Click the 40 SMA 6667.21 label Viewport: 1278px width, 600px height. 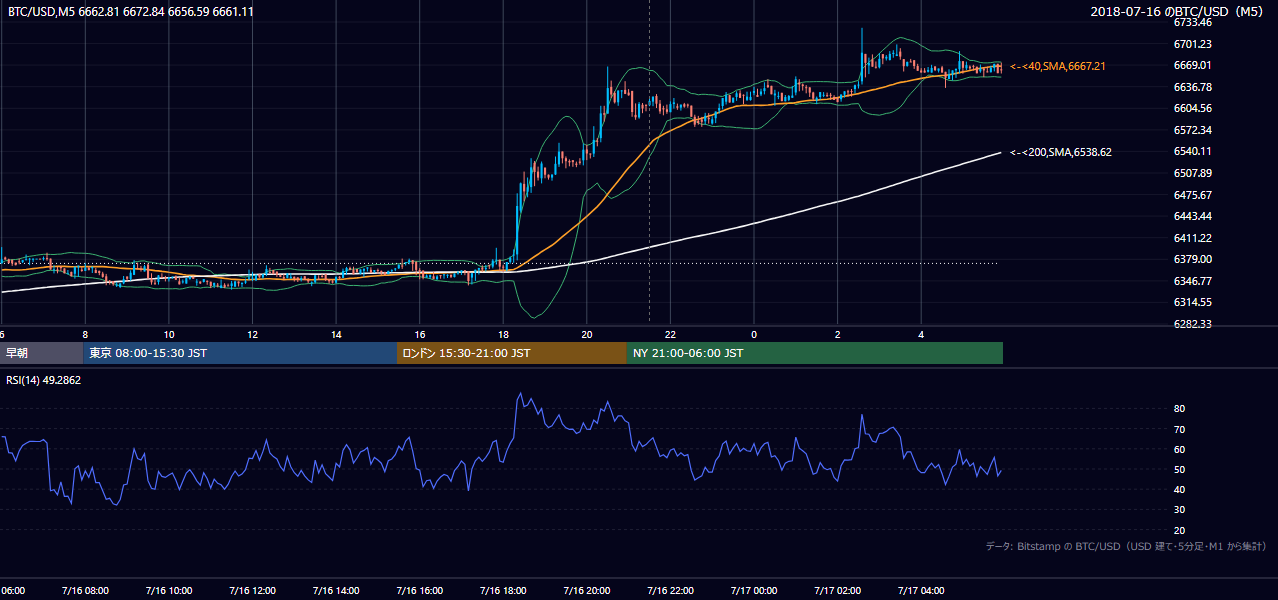[1058, 66]
